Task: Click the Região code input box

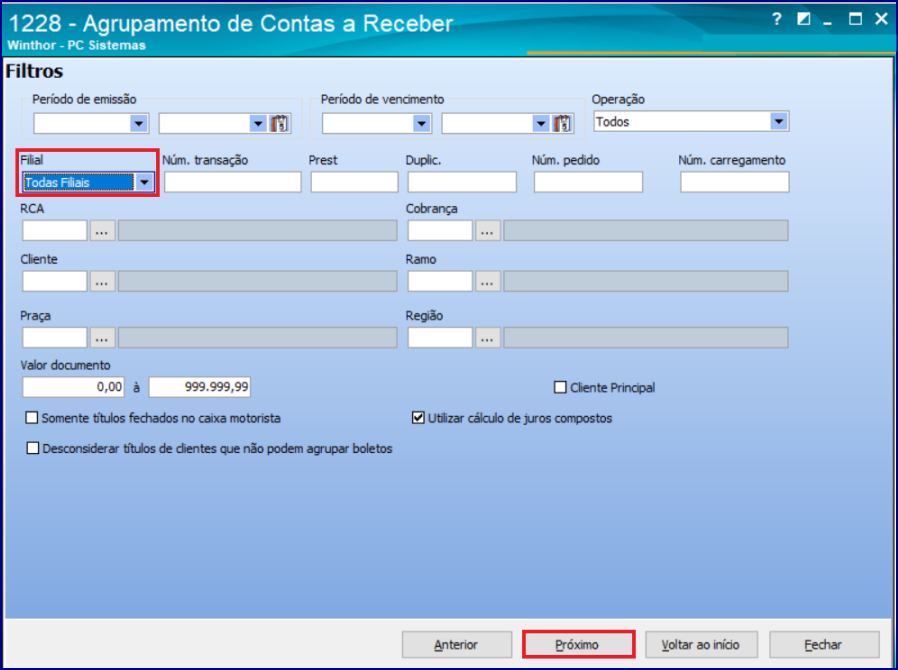Action: pyautogui.click(x=440, y=338)
